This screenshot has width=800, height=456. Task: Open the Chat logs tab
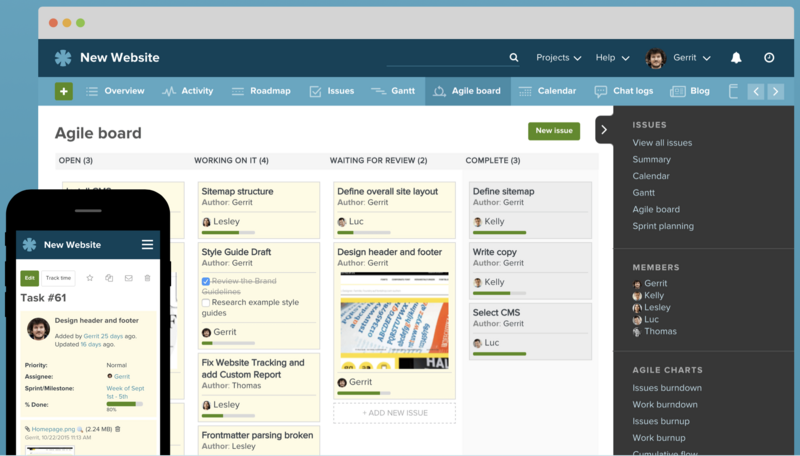[x=624, y=91]
